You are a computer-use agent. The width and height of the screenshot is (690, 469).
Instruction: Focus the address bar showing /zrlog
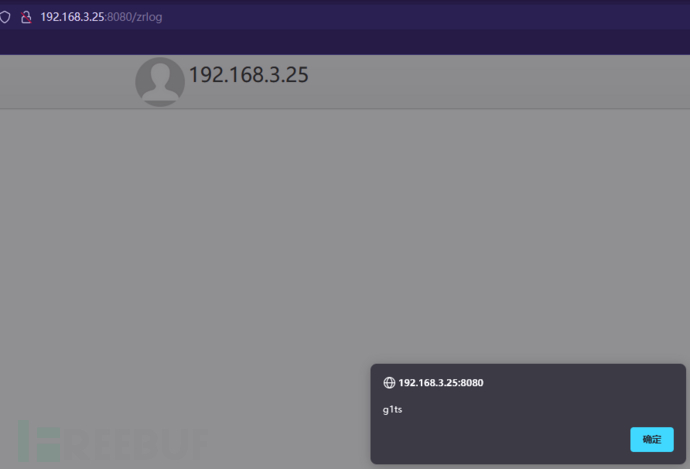[x=345, y=17]
